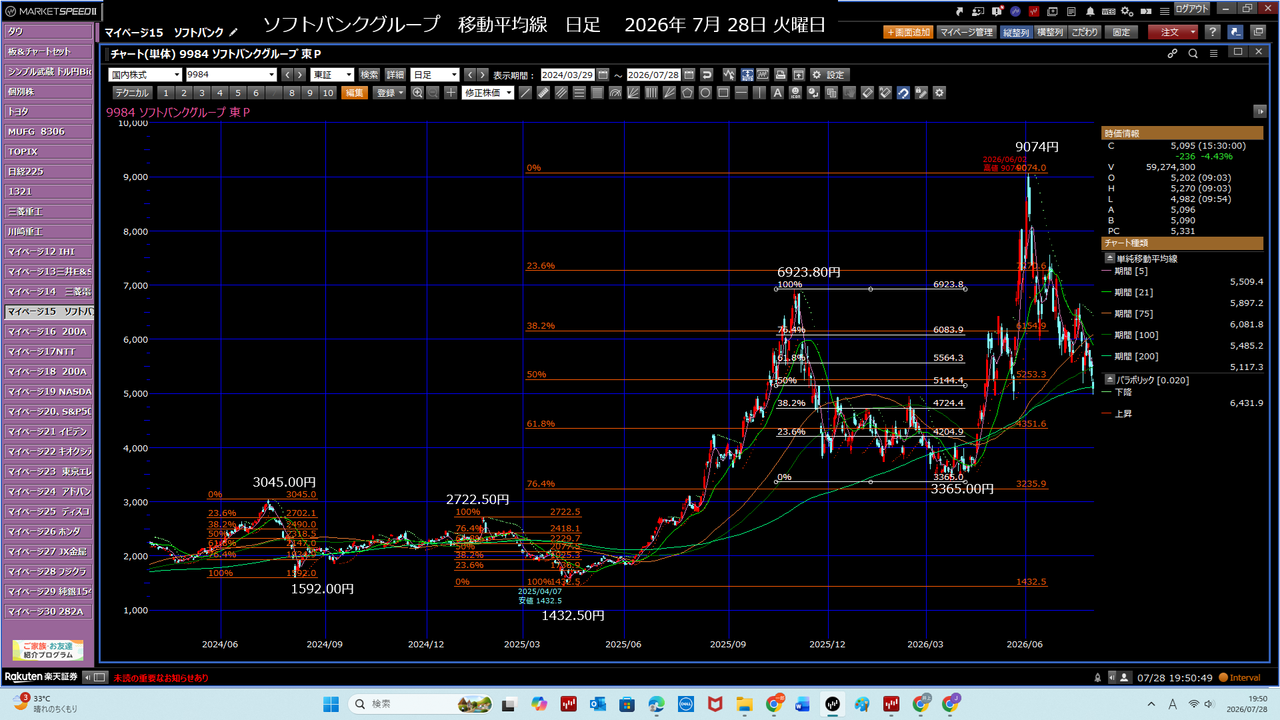Viewport: 1280px width, 720px height.
Task: Choose the vertical line drawing tool
Action: [759, 93]
